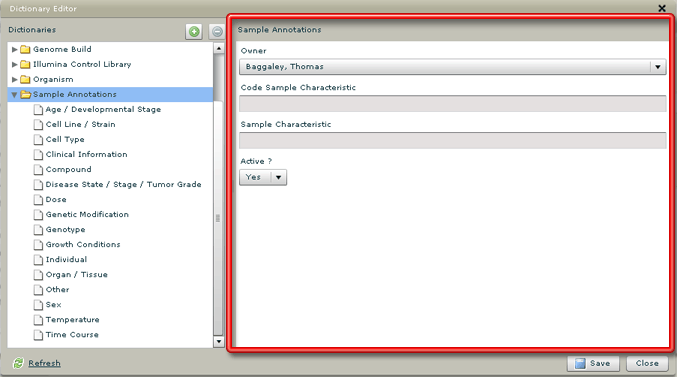Click the dictionaries tree scrollbar thumb
The image size is (677, 377).
[x=218, y=218]
